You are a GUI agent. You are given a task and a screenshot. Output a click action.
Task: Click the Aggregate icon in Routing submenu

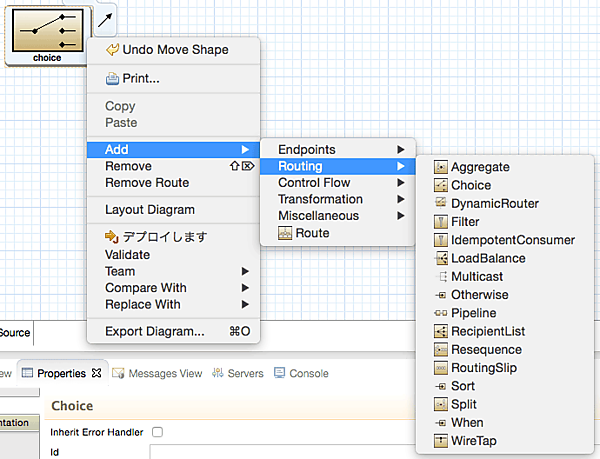441,167
